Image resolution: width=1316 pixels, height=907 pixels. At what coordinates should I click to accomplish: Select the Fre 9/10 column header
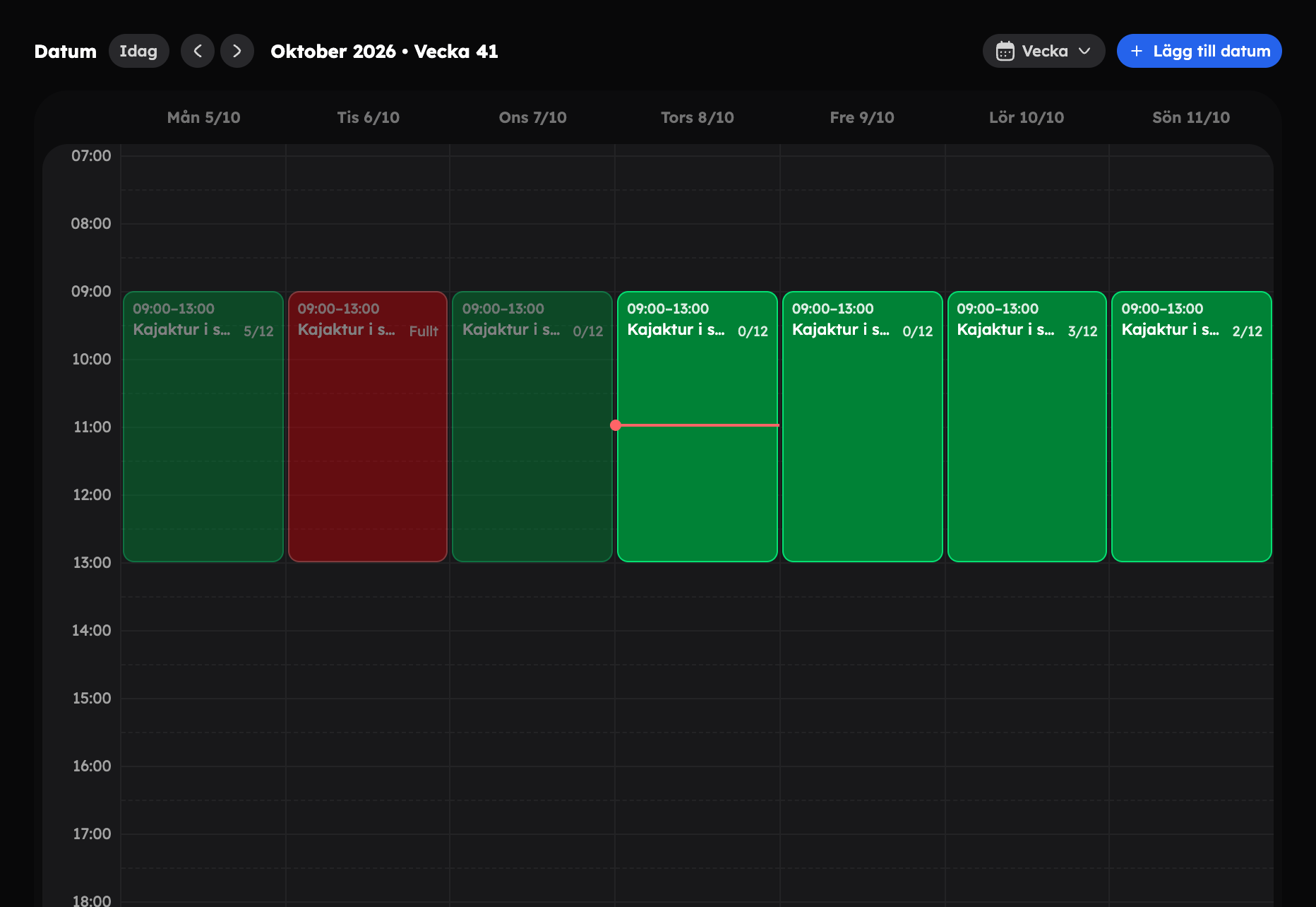(x=862, y=117)
